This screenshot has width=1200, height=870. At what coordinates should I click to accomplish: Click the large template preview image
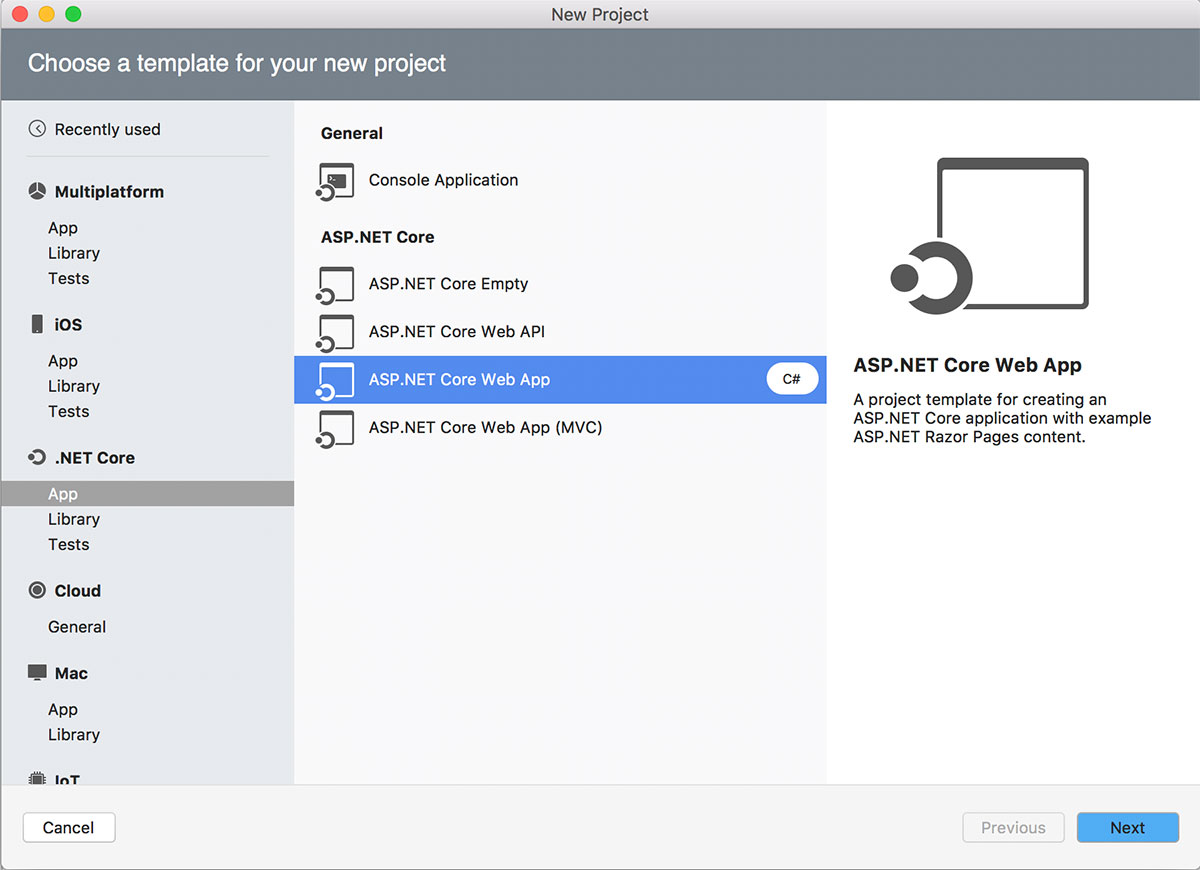coord(989,235)
